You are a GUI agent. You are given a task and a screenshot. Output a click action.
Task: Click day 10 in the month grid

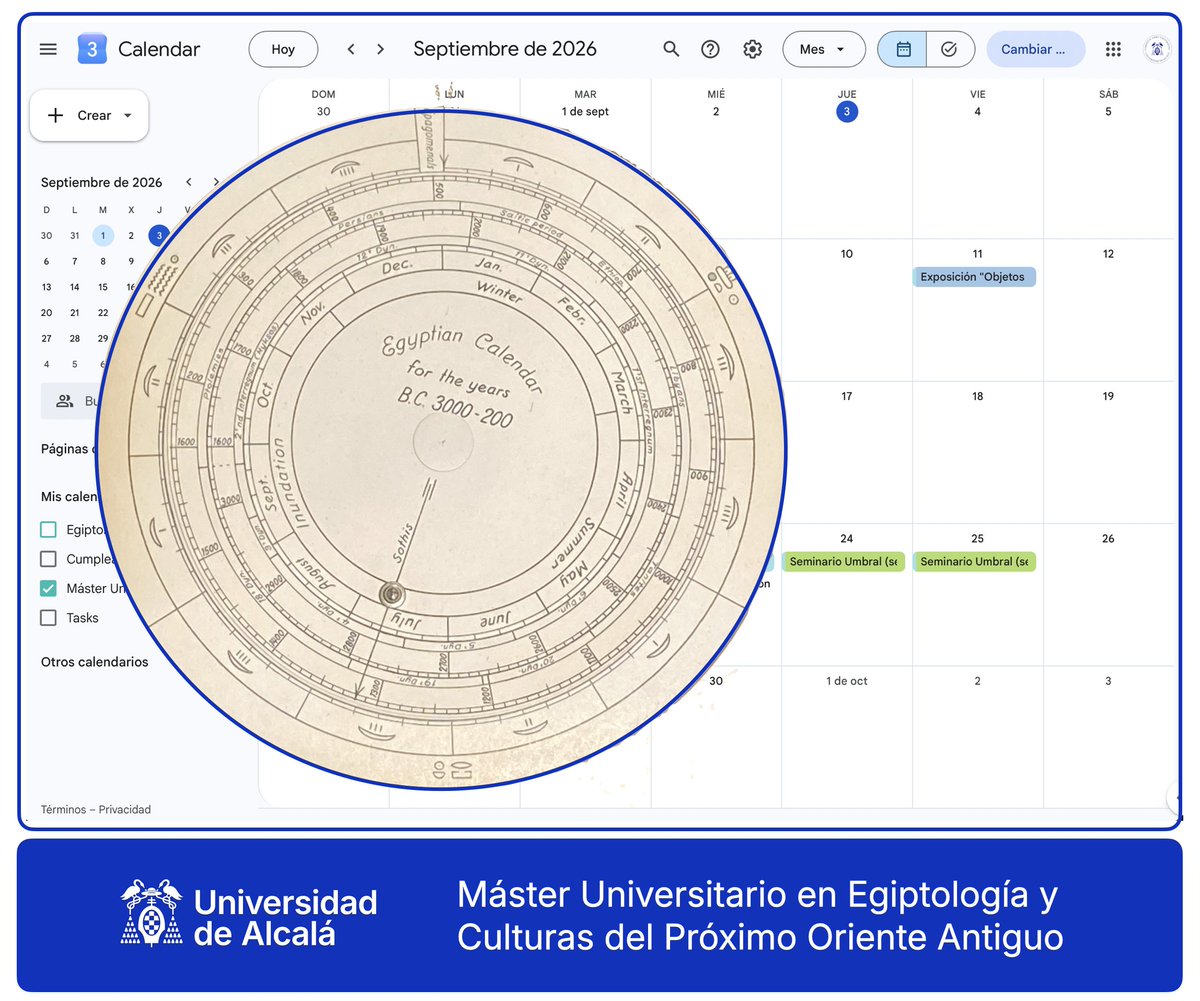click(x=847, y=254)
